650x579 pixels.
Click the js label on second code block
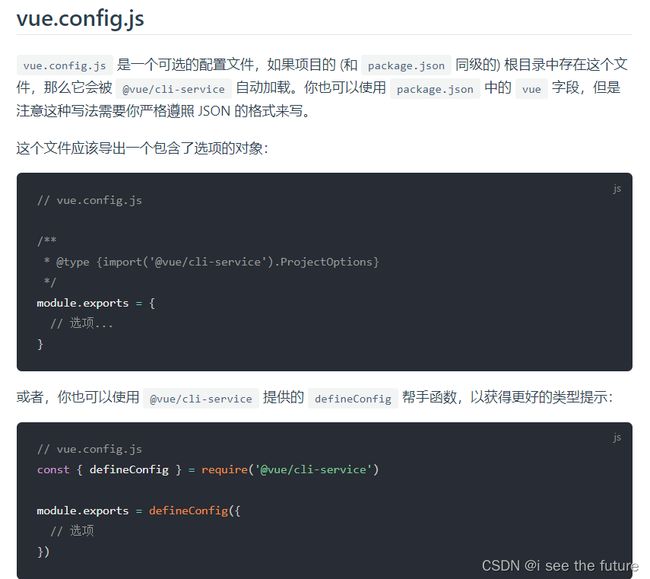pyautogui.click(x=617, y=437)
